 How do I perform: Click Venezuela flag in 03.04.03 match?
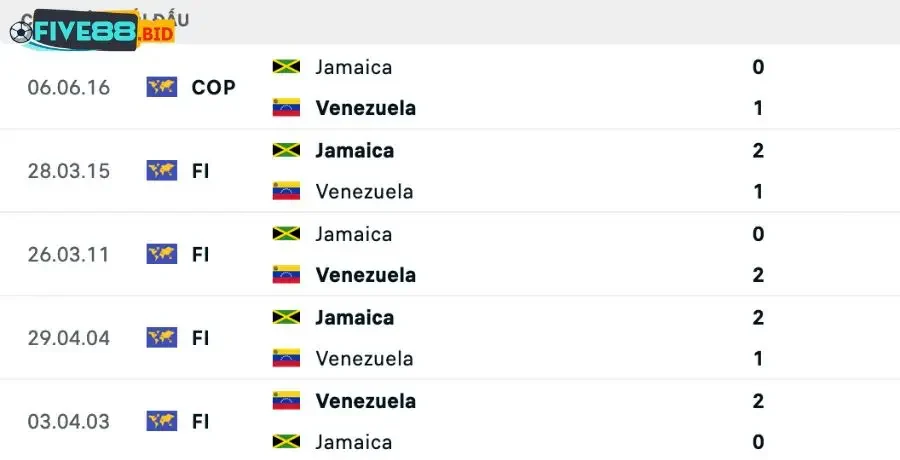coord(286,401)
